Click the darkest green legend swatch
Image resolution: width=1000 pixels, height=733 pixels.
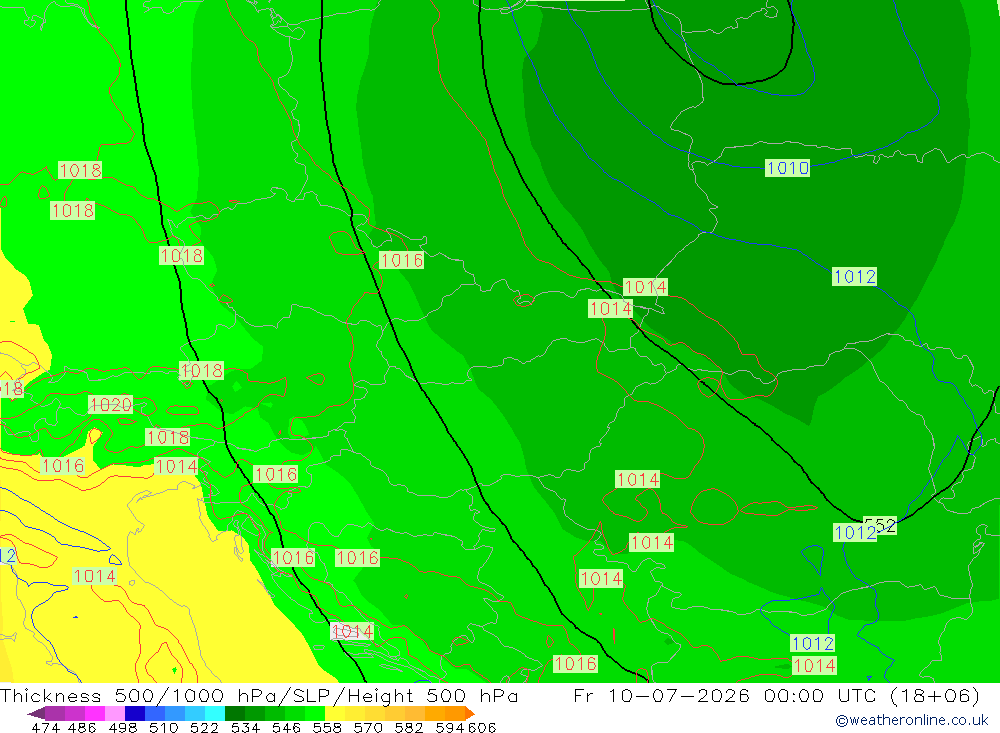235,713
